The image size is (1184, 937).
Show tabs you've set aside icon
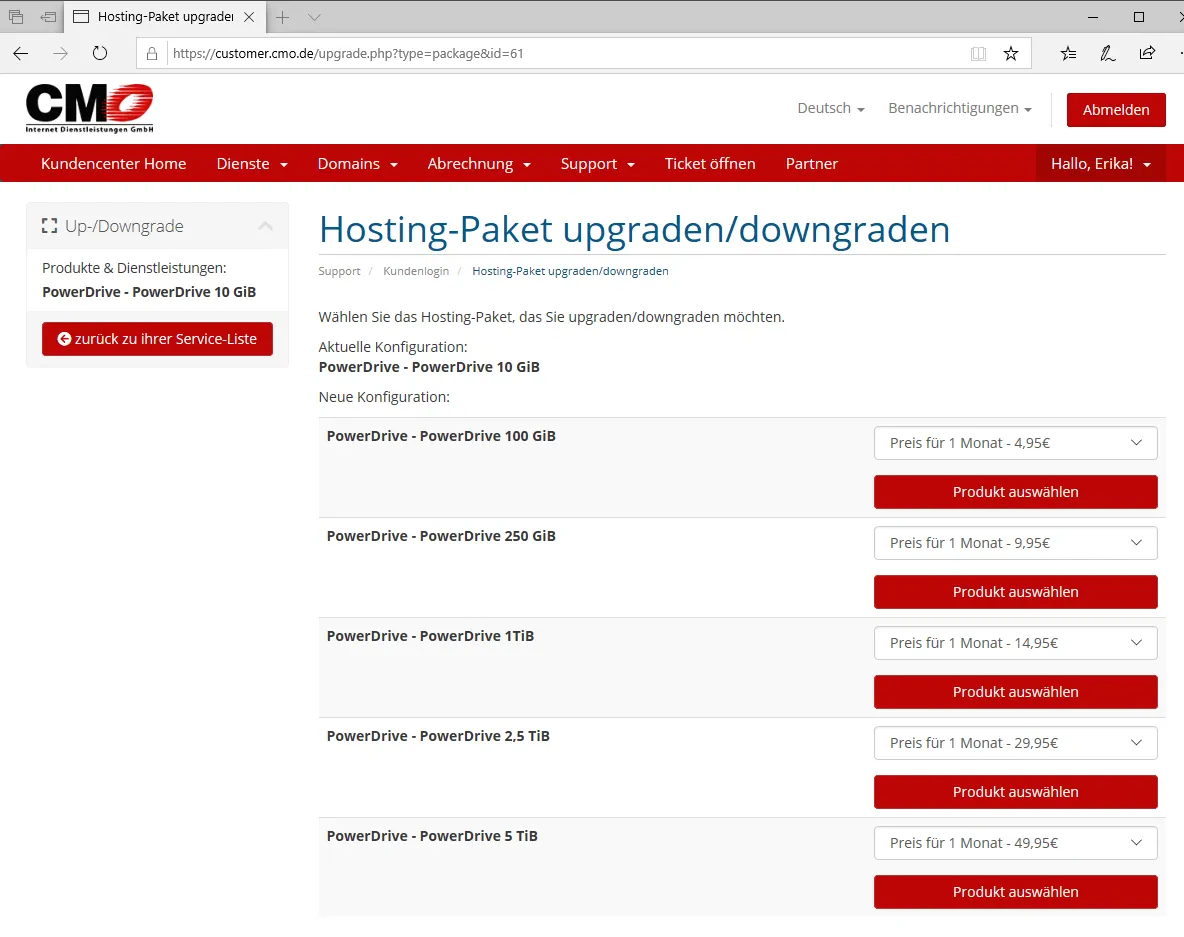tap(16, 17)
